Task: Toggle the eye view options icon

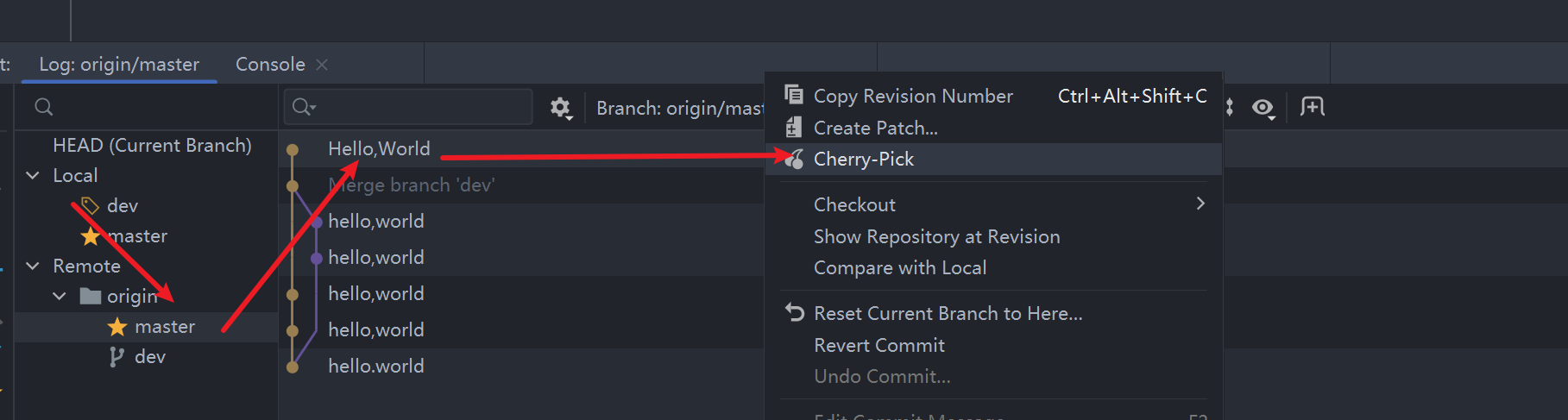Action: click(1263, 108)
